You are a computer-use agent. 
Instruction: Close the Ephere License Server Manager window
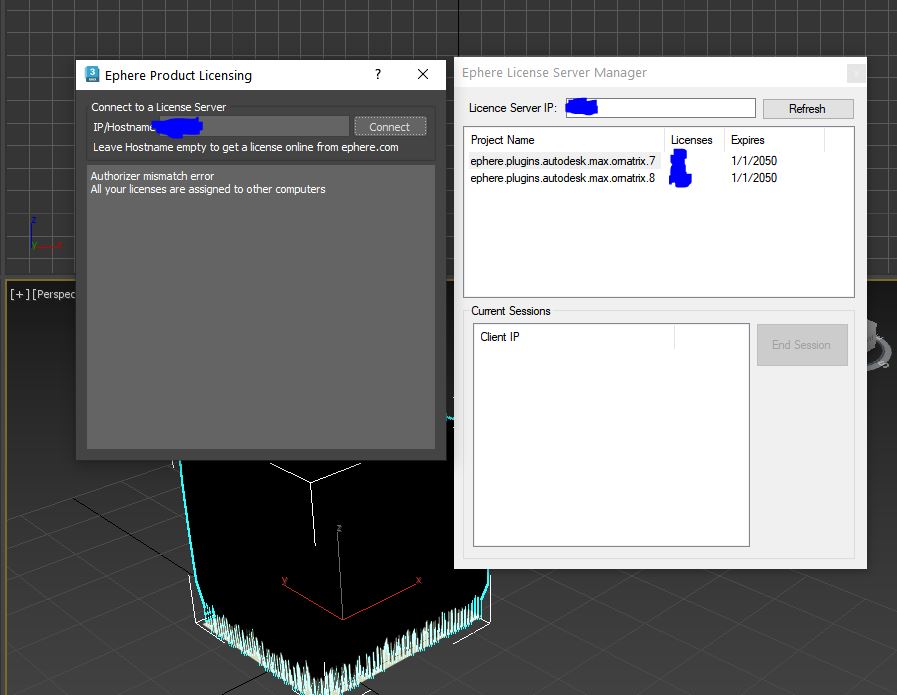tap(855, 73)
